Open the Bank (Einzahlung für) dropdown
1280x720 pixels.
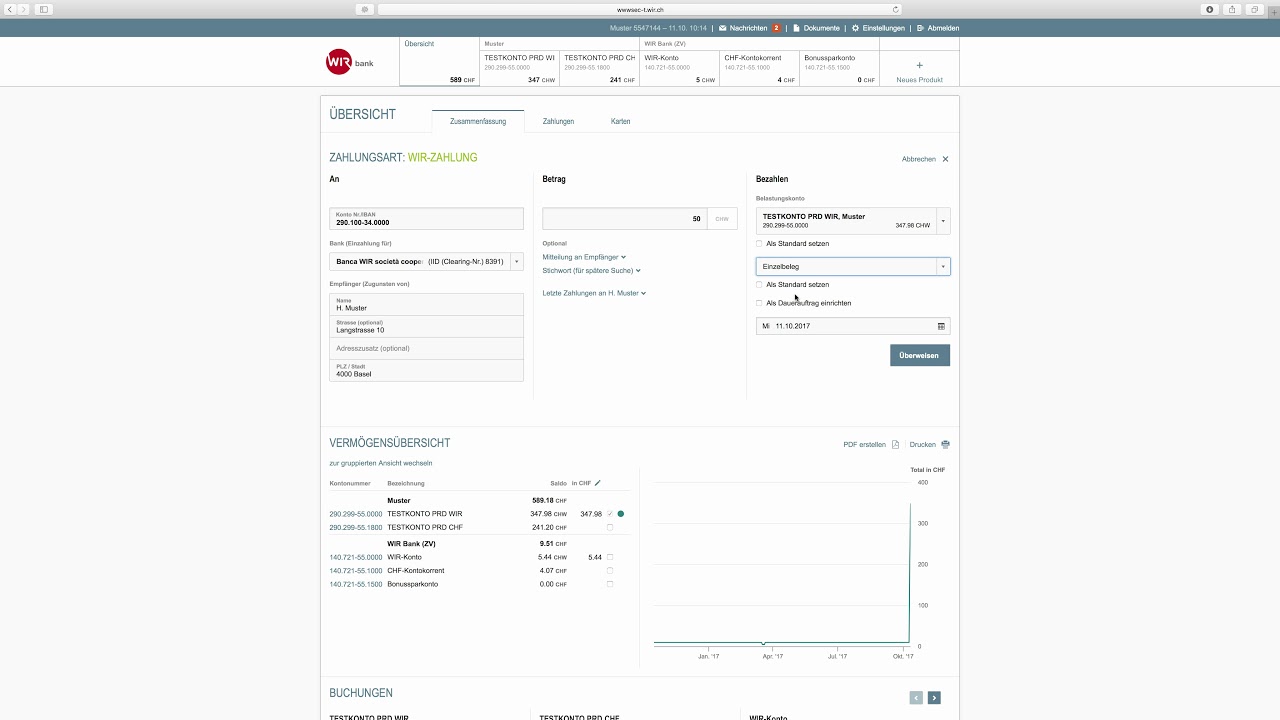pyautogui.click(x=426, y=262)
